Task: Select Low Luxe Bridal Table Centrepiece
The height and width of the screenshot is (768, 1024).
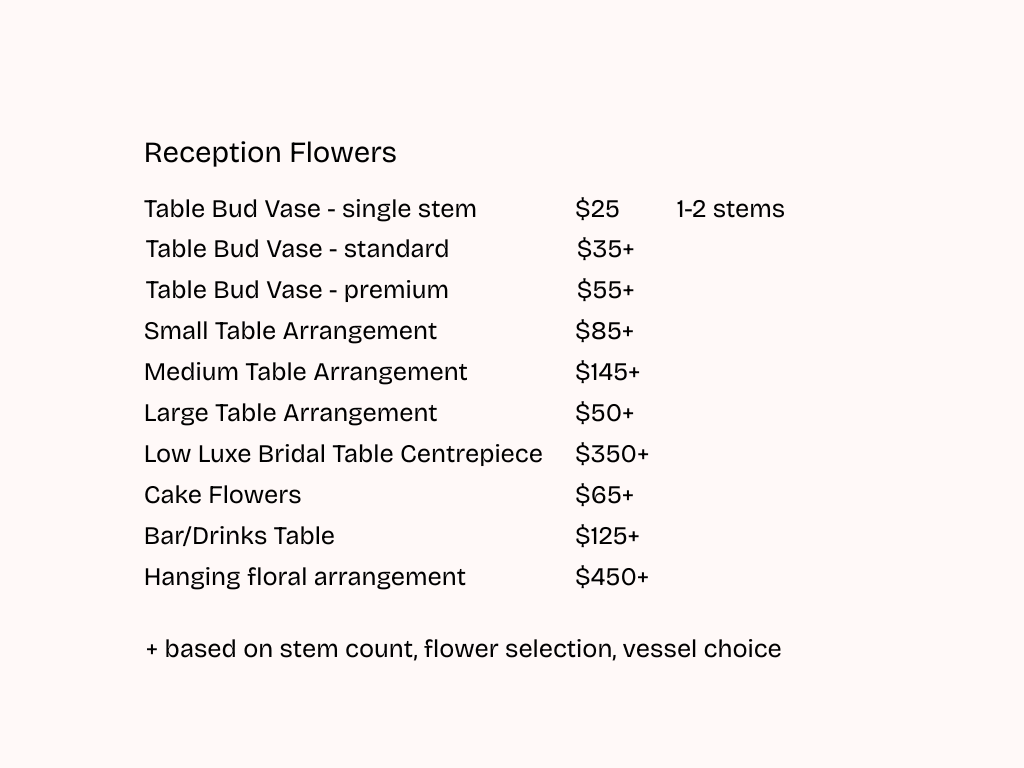Action: [x=344, y=455]
